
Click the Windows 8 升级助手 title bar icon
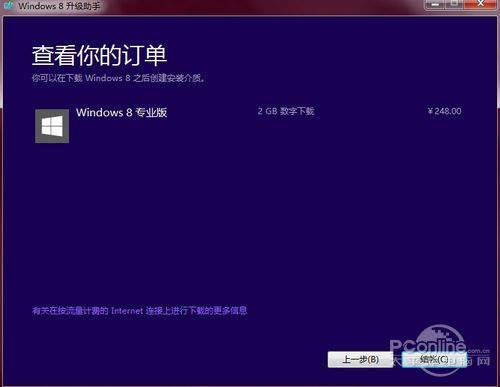8,5
